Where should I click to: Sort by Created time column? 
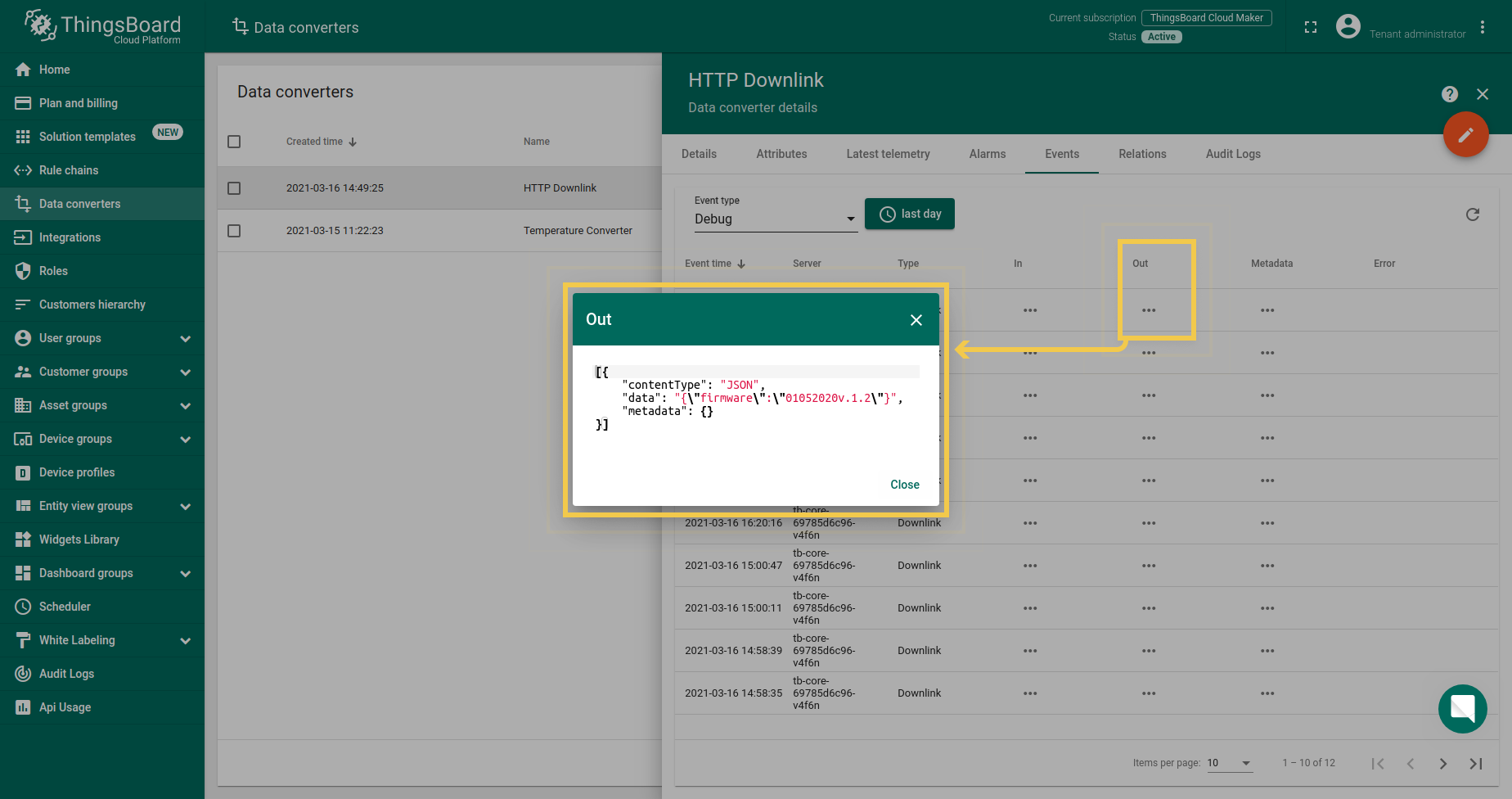(321, 142)
